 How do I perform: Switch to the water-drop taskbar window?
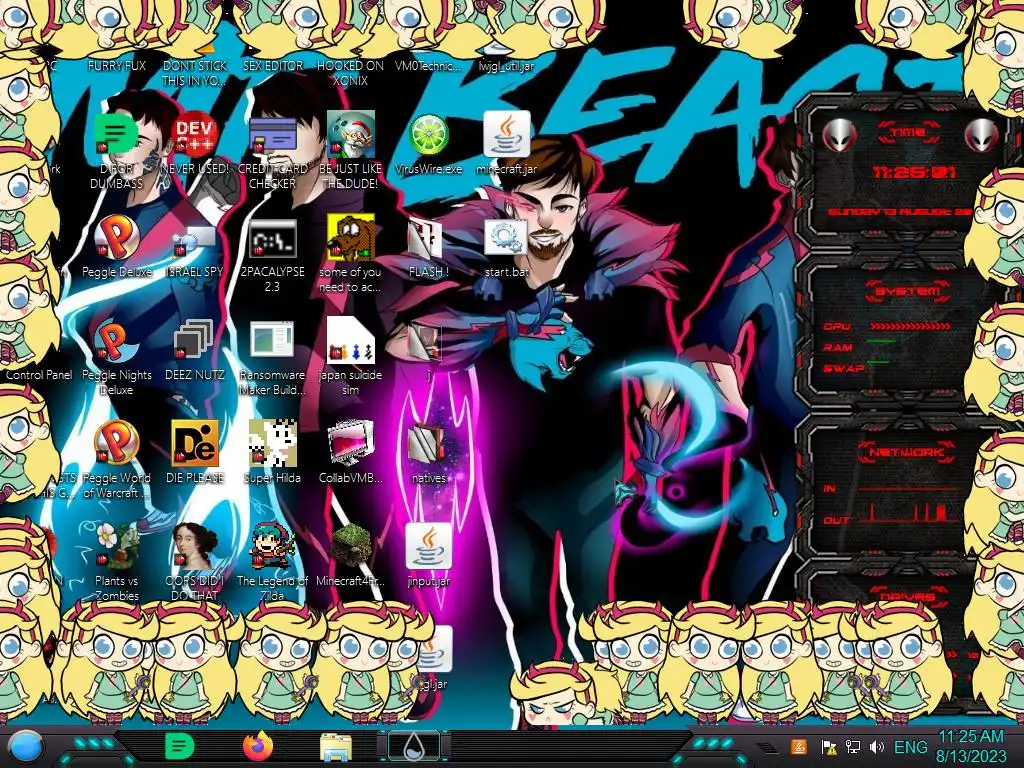pos(414,746)
